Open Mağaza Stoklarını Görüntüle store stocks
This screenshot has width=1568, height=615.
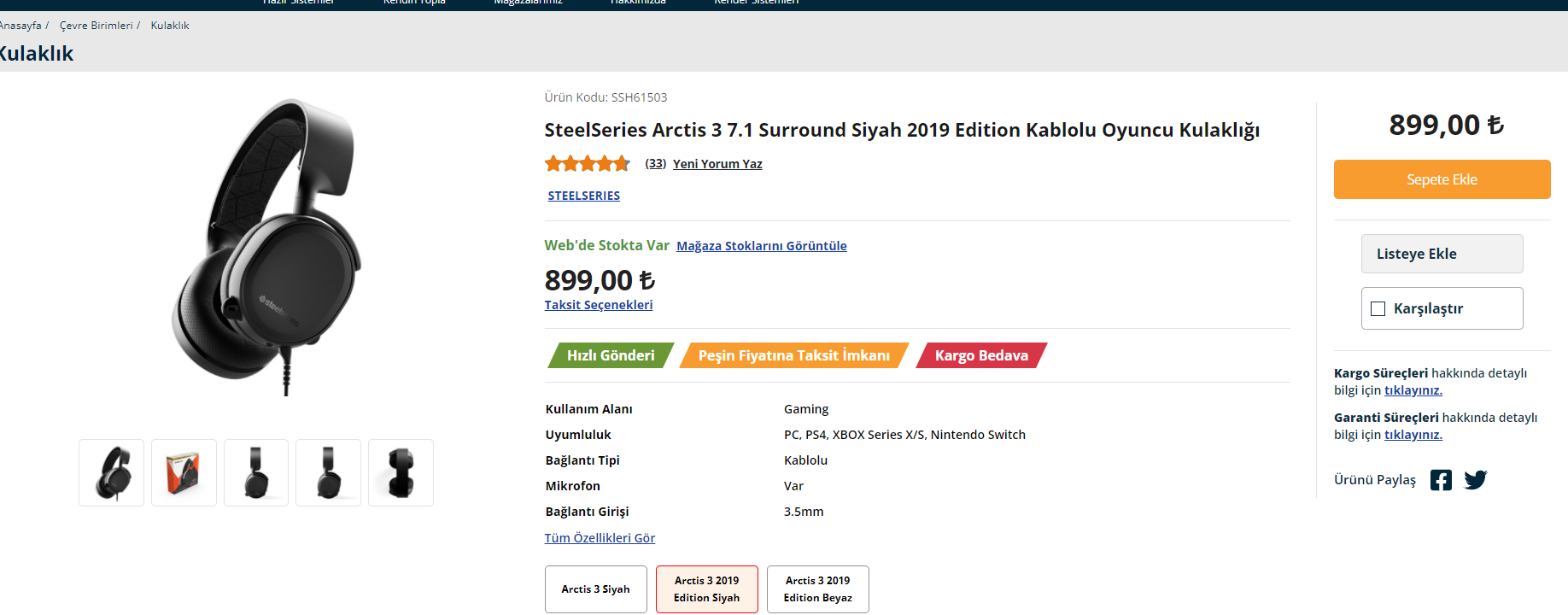pos(761,246)
